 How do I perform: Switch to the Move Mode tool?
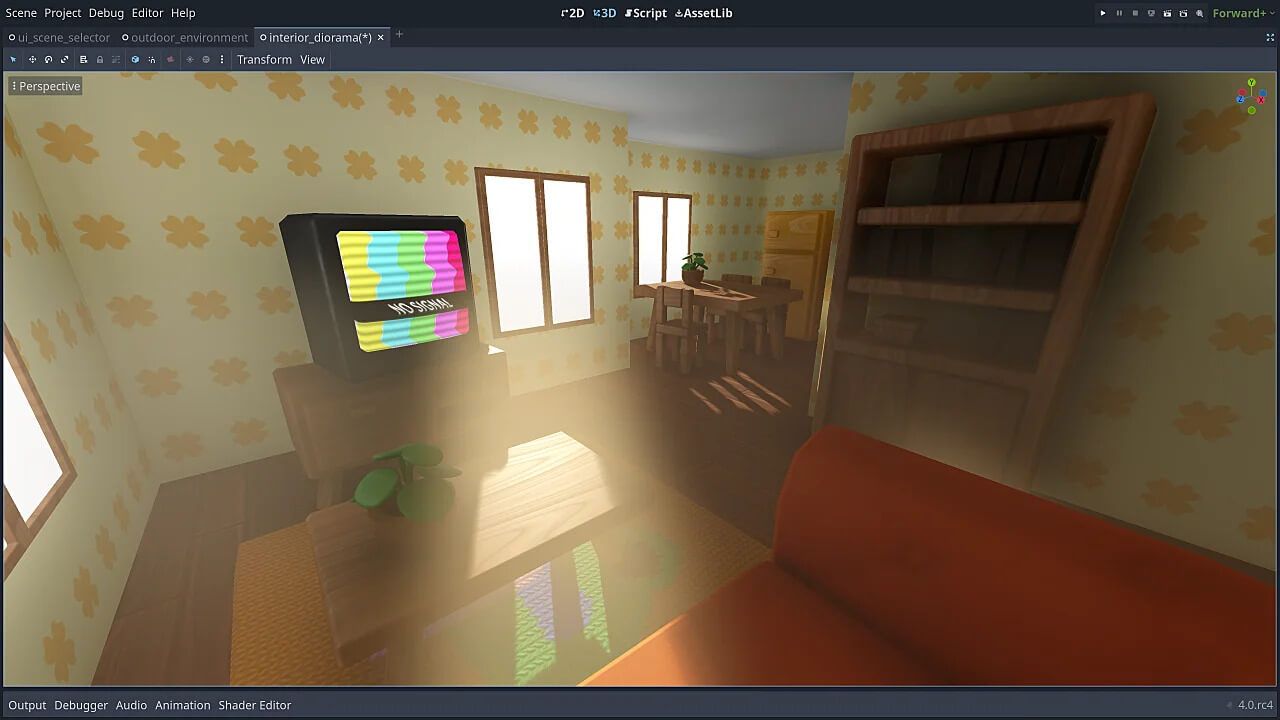pos(31,59)
